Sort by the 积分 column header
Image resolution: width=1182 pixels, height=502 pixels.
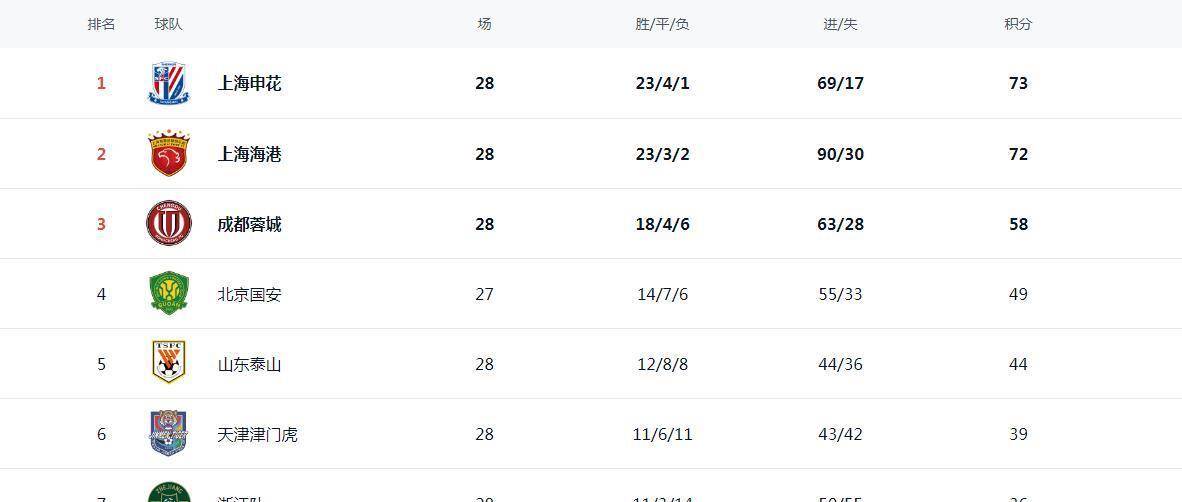[x=1018, y=24]
